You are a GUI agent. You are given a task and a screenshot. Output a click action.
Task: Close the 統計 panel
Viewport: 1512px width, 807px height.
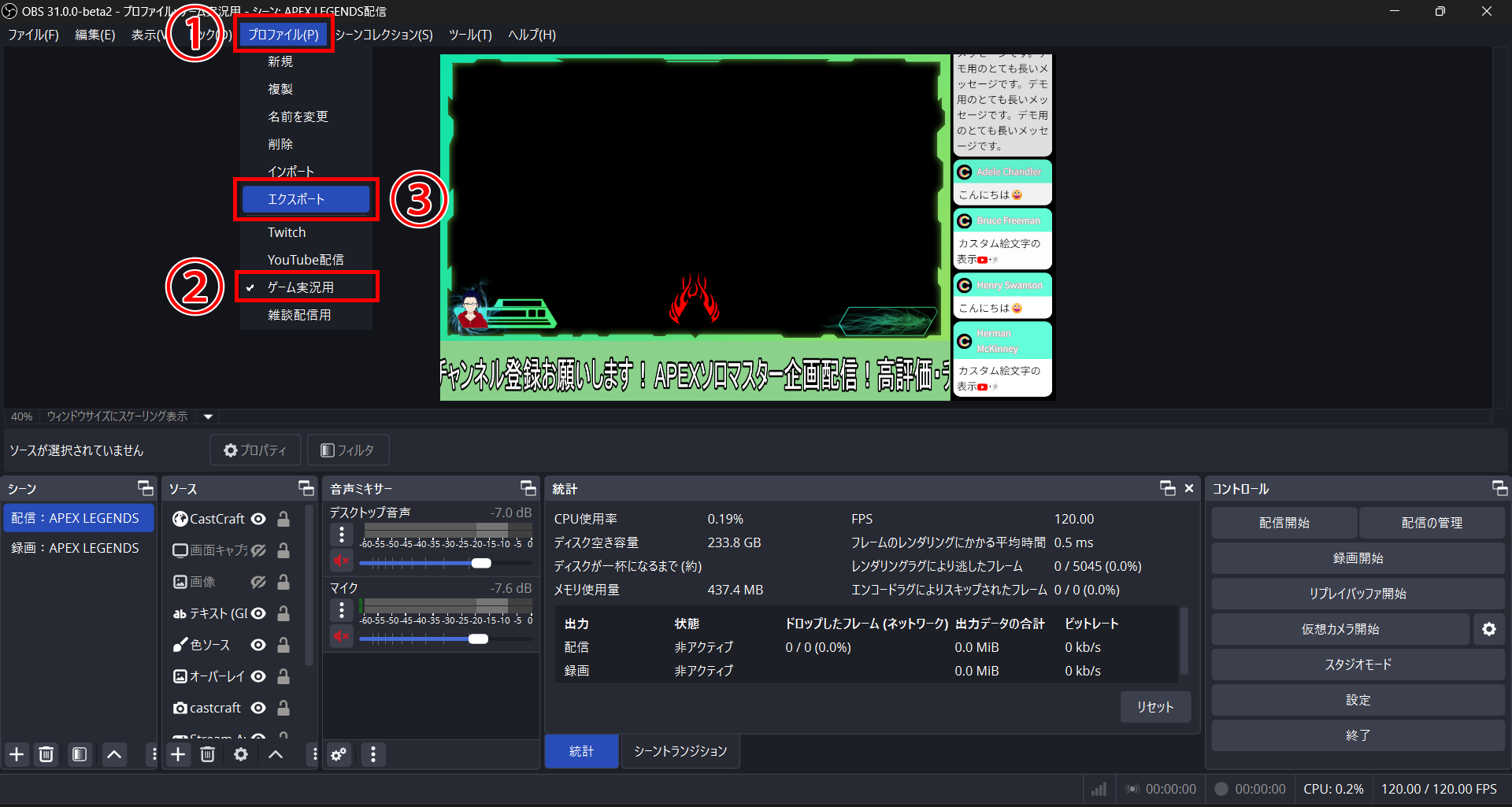(1189, 488)
